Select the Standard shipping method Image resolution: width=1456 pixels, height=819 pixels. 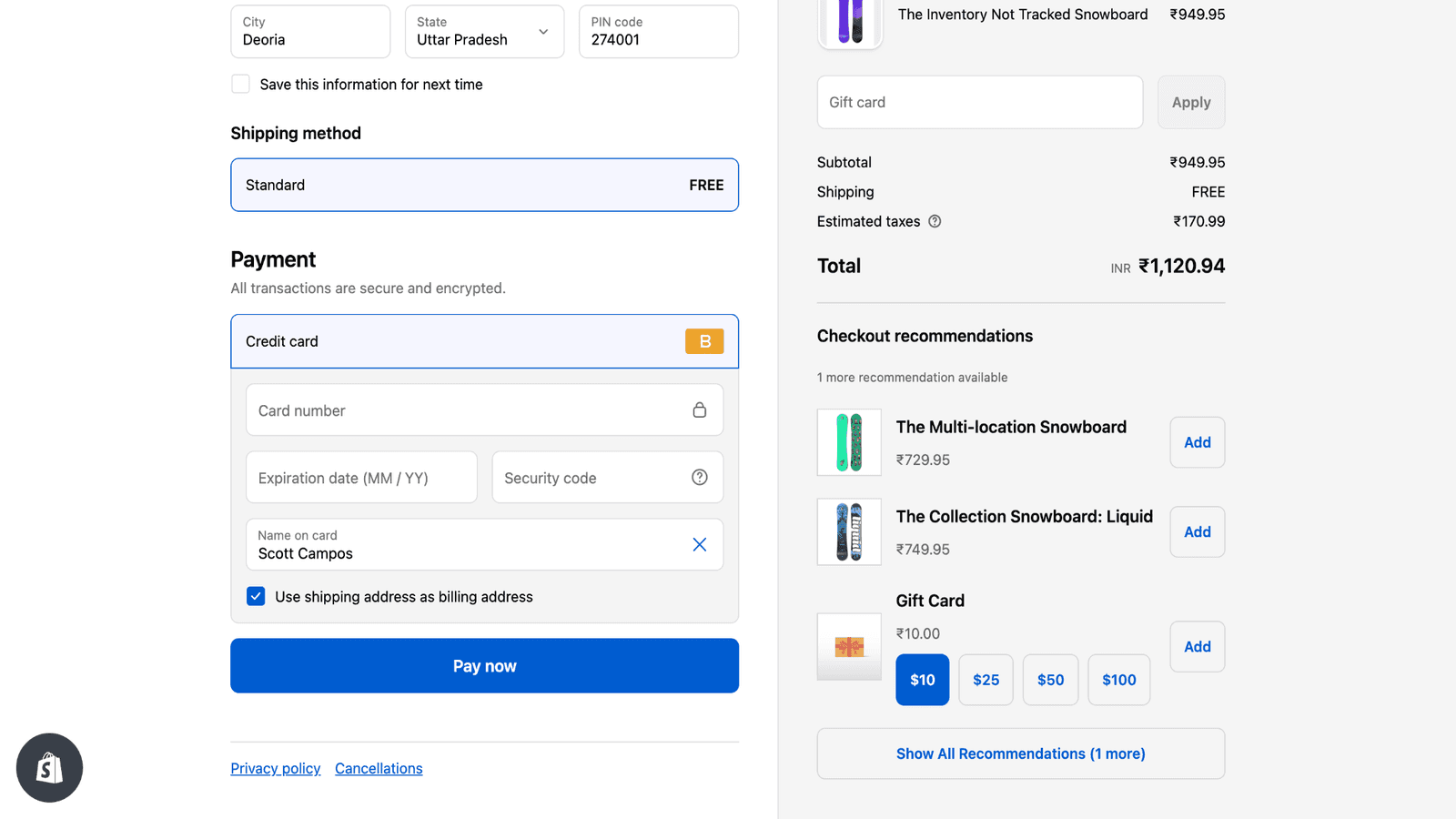pyautogui.click(x=484, y=185)
